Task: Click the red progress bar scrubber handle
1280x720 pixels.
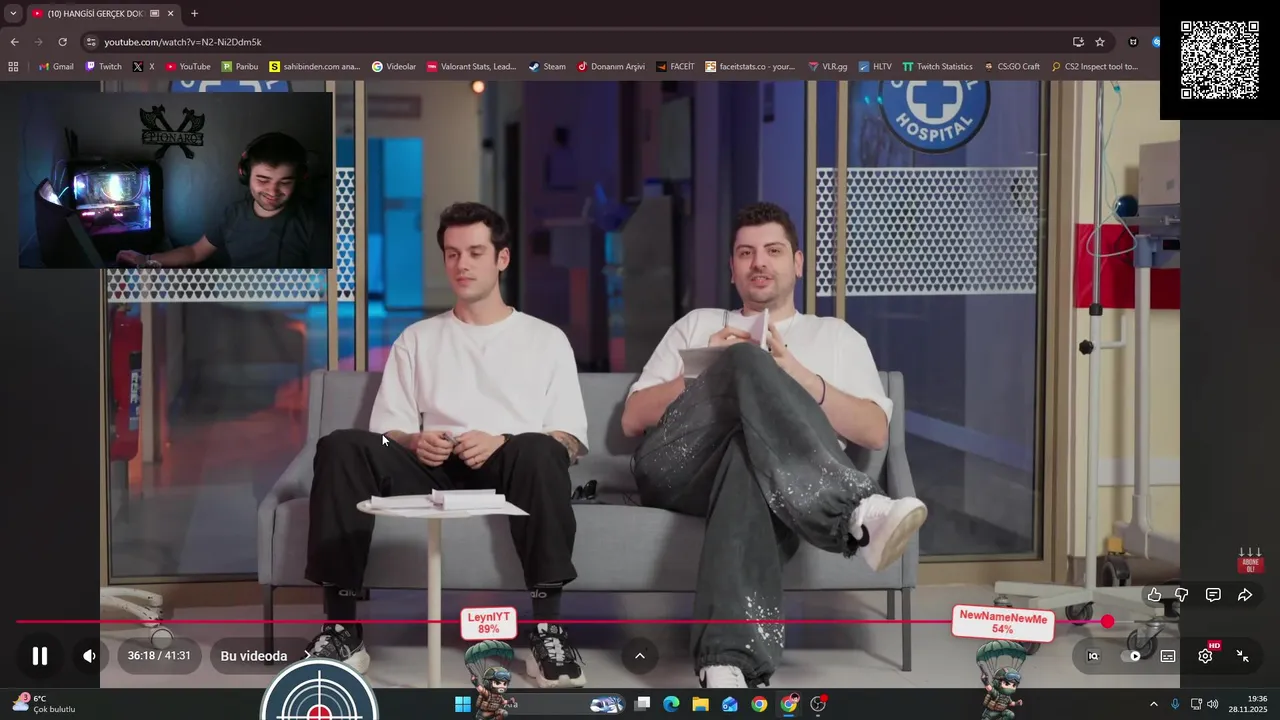Action: tap(1107, 622)
